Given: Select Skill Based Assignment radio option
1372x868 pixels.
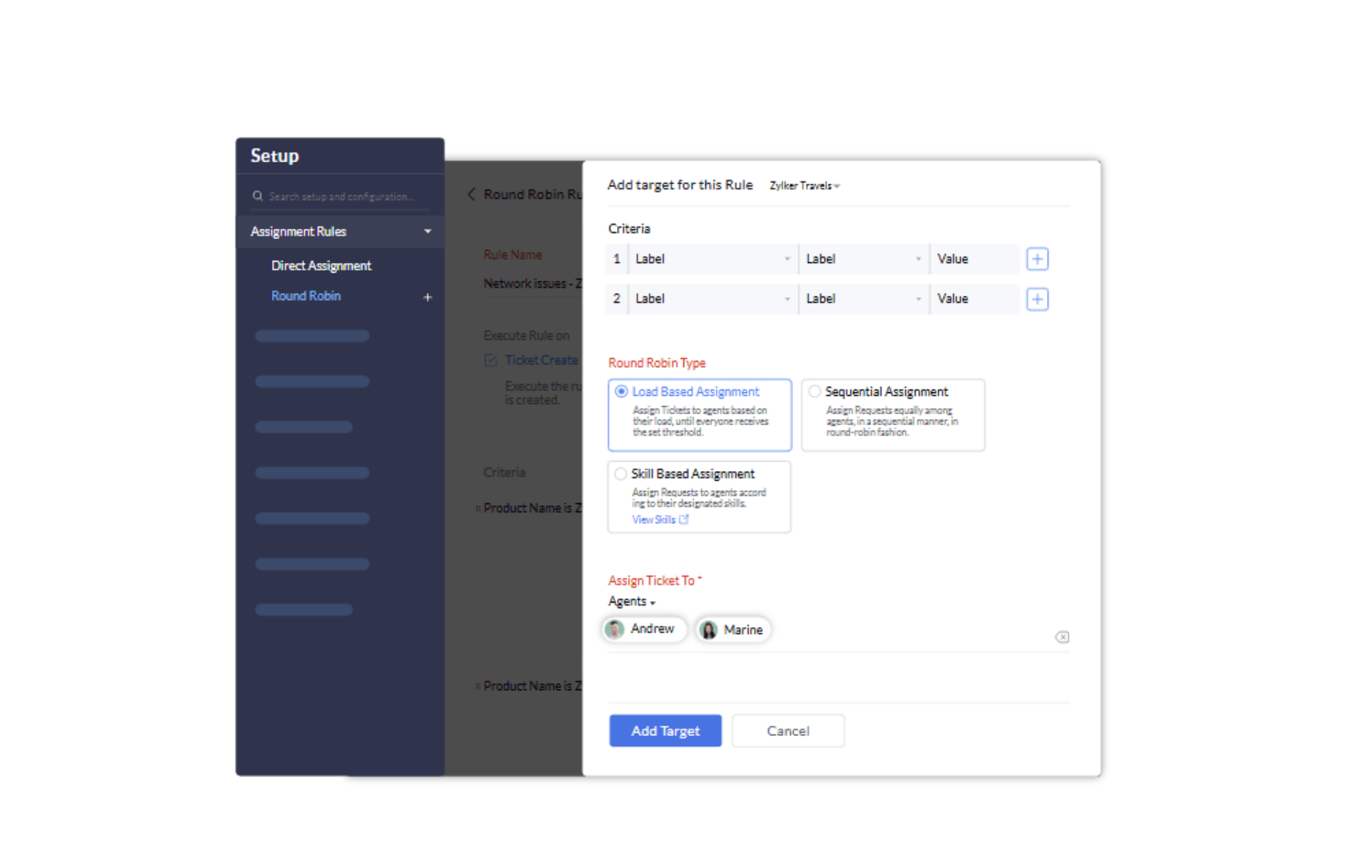Looking at the screenshot, I should pyautogui.click(x=621, y=474).
